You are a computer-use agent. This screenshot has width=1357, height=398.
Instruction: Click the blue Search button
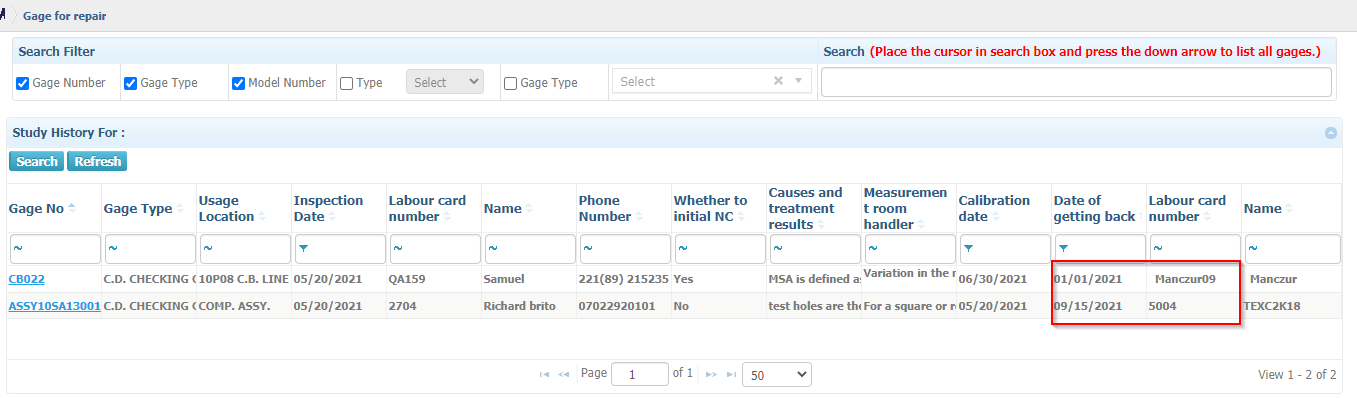coord(37,161)
